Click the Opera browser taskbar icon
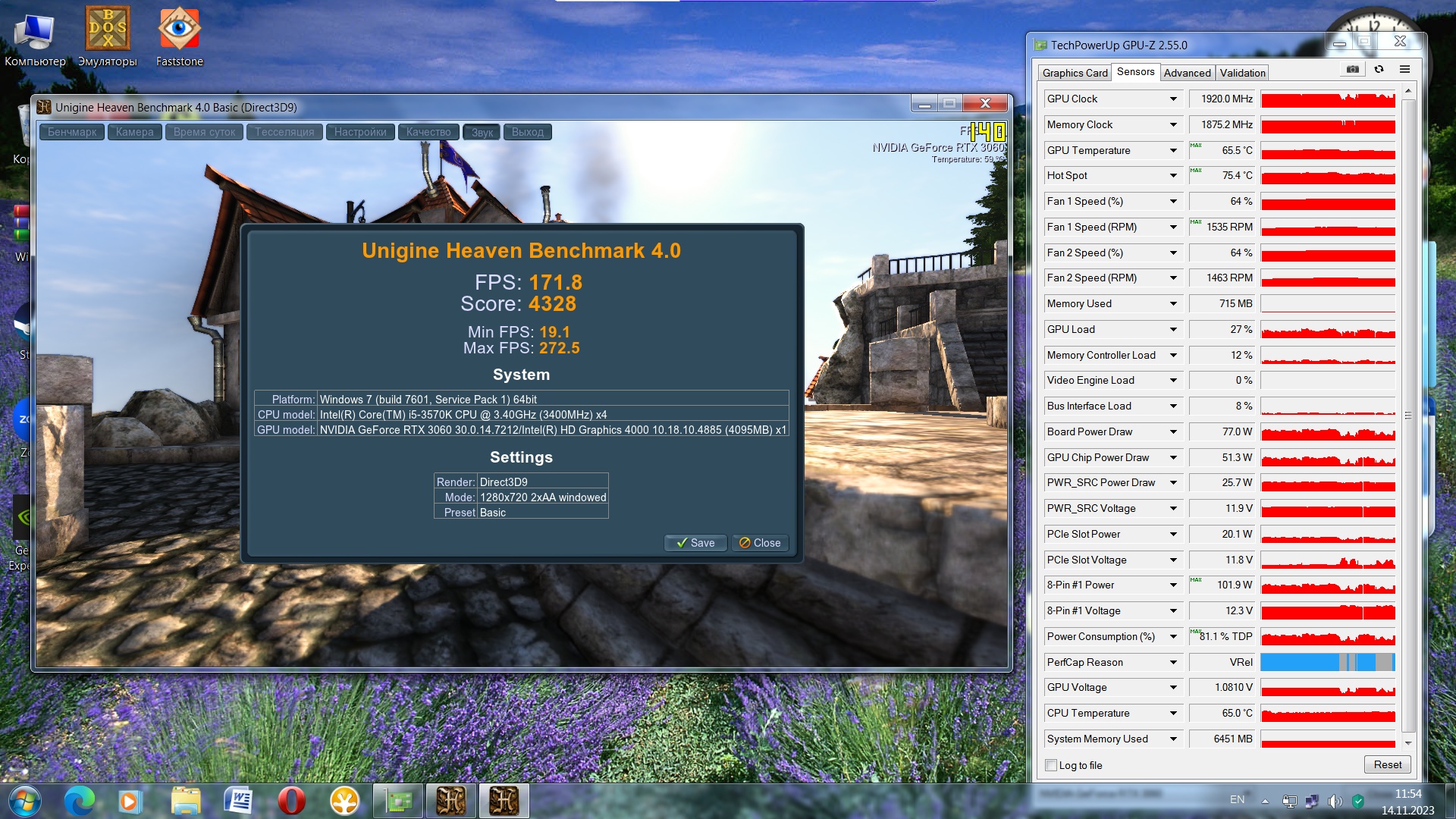1456x819 pixels. [291, 801]
